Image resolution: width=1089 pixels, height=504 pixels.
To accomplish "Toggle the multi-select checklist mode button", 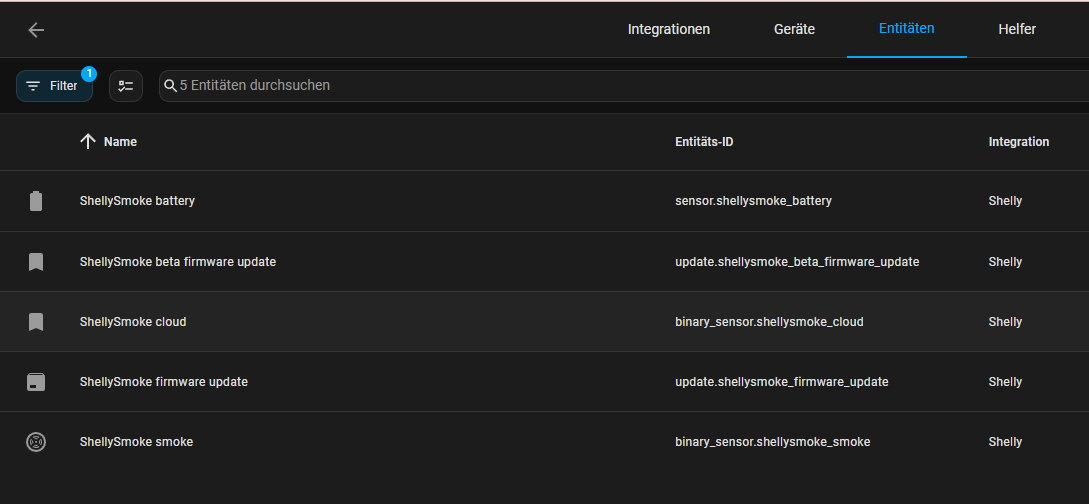I will pyautogui.click(x=126, y=86).
